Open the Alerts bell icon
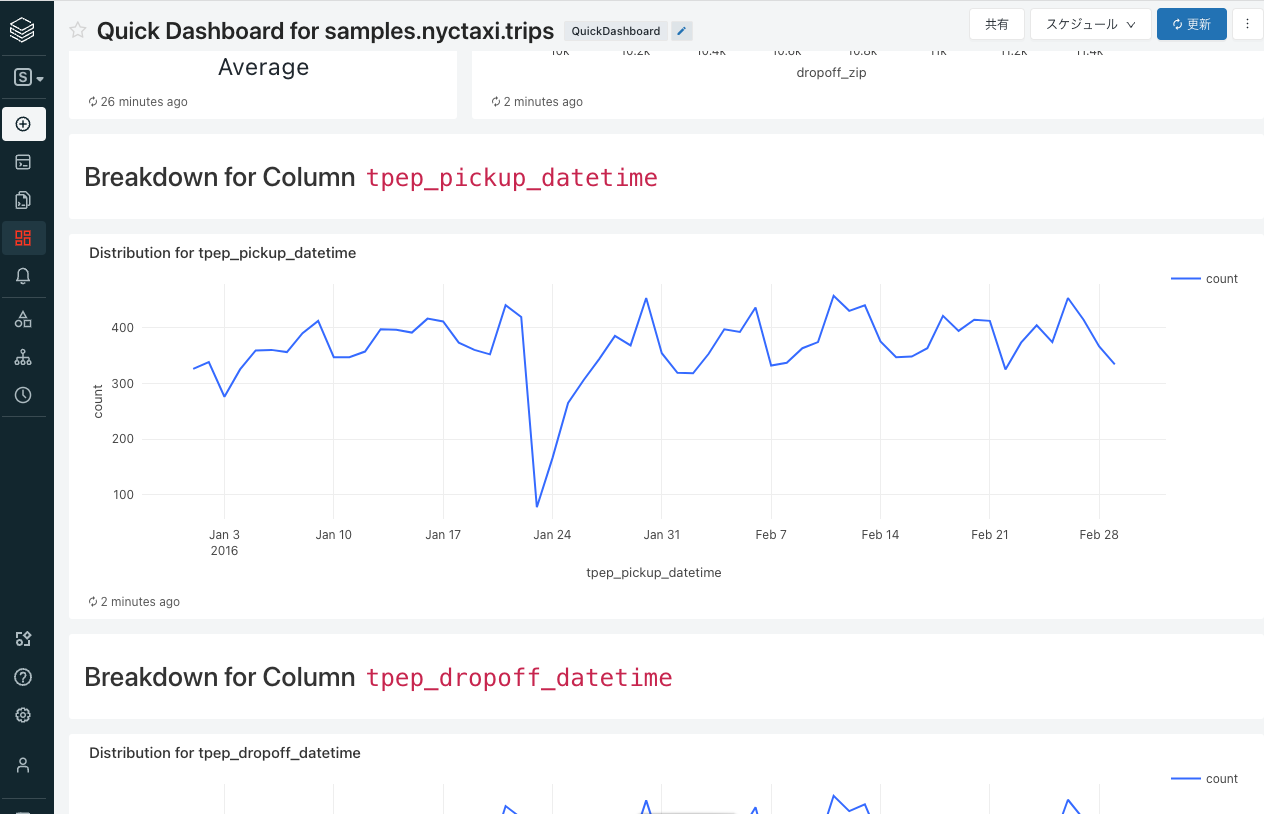Viewport: 1264px width, 814px height. pos(24,276)
